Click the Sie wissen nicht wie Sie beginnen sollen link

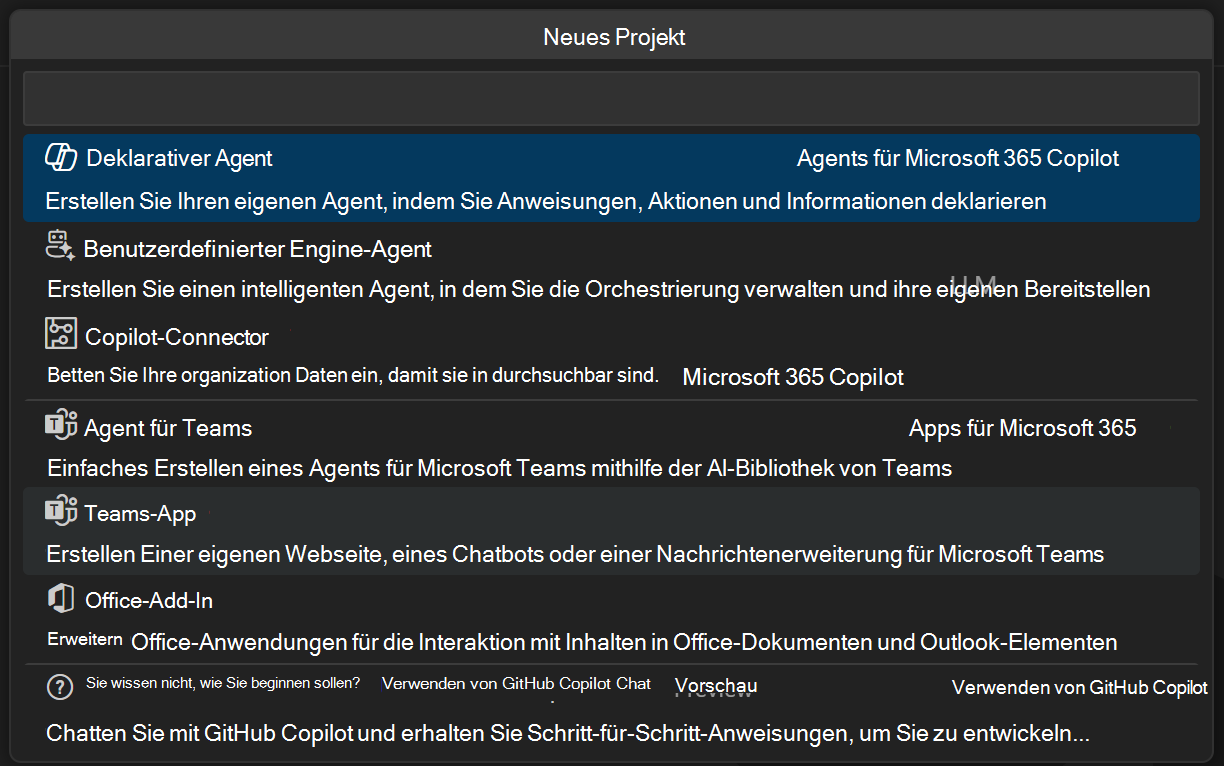point(222,684)
